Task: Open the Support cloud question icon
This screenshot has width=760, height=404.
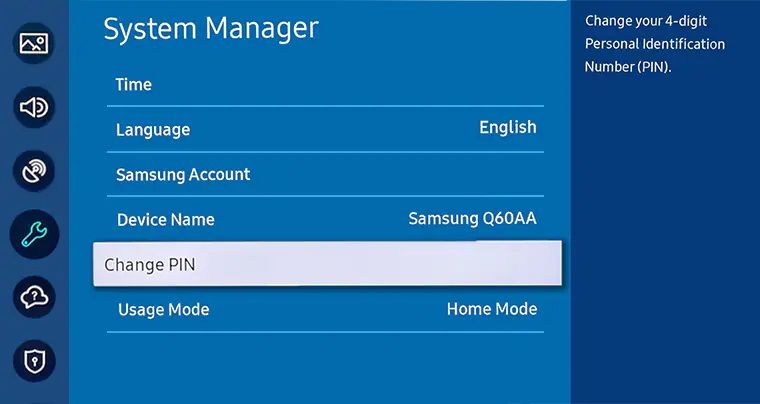Action: click(34, 297)
